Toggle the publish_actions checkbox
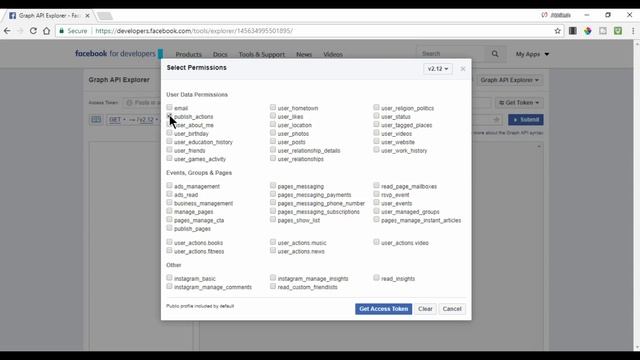The width and height of the screenshot is (640, 360). click(x=169, y=116)
